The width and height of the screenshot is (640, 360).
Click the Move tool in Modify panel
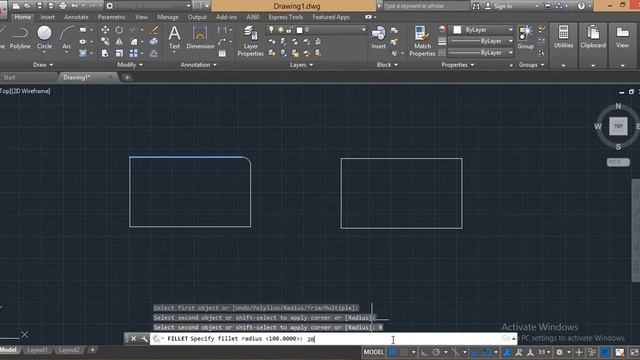[105, 30]
